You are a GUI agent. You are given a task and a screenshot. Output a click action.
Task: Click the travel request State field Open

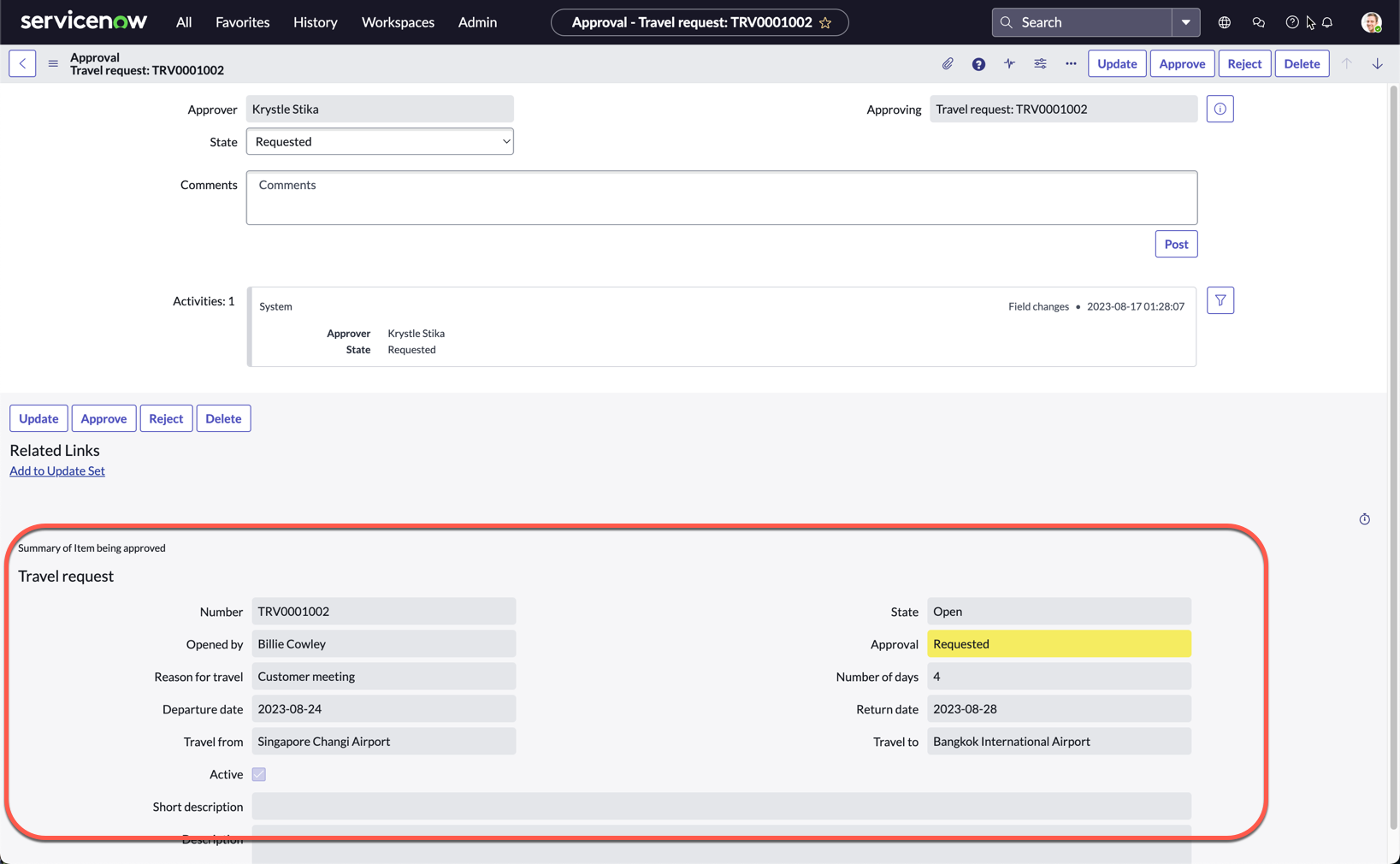(1059, 612)
